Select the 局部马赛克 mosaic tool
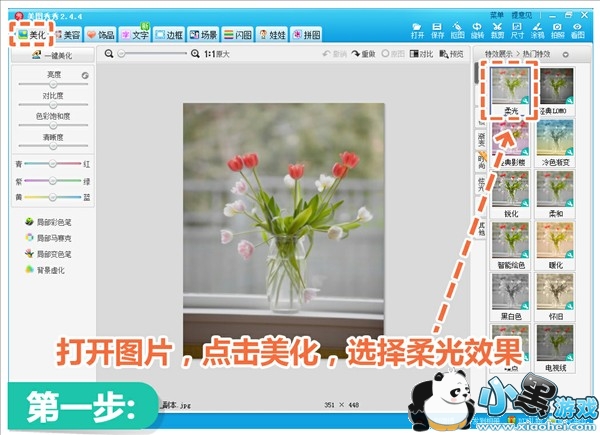This screenshot has width=600, height=435. tap(48, 238)
